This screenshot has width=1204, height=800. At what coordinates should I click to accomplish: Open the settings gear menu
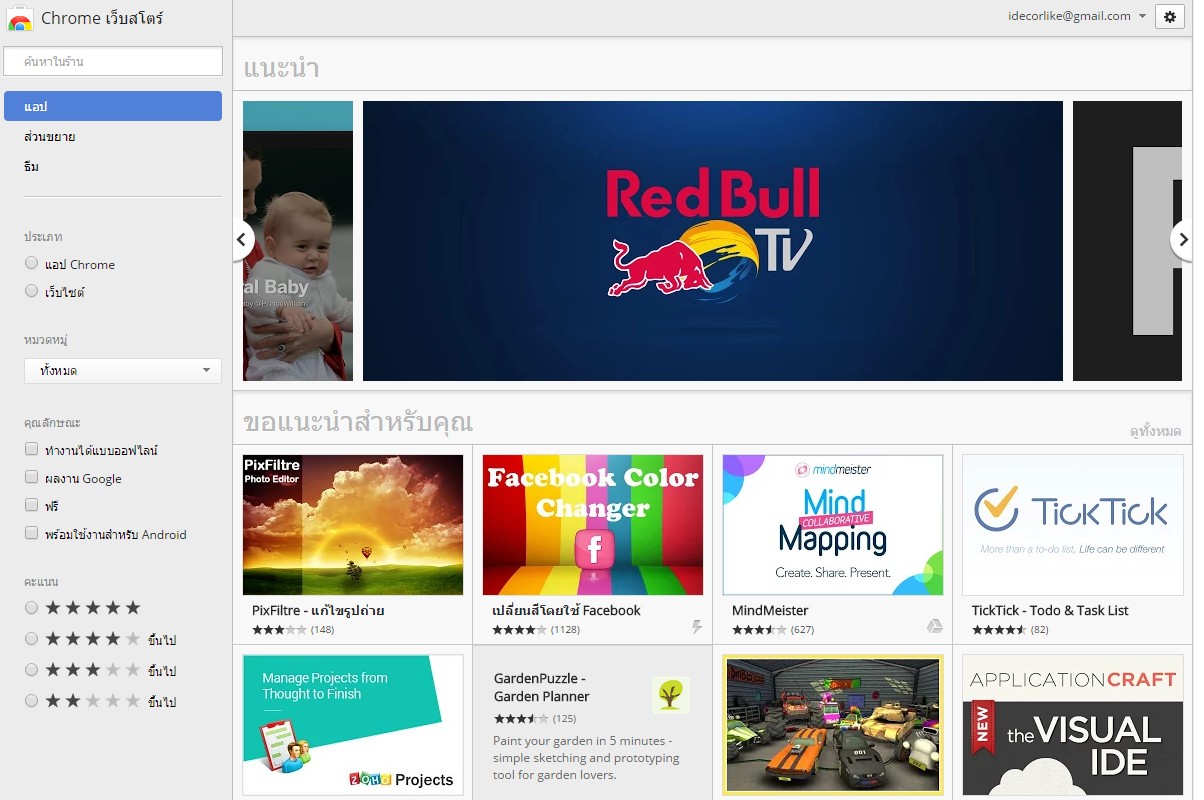coord(1169,16)
